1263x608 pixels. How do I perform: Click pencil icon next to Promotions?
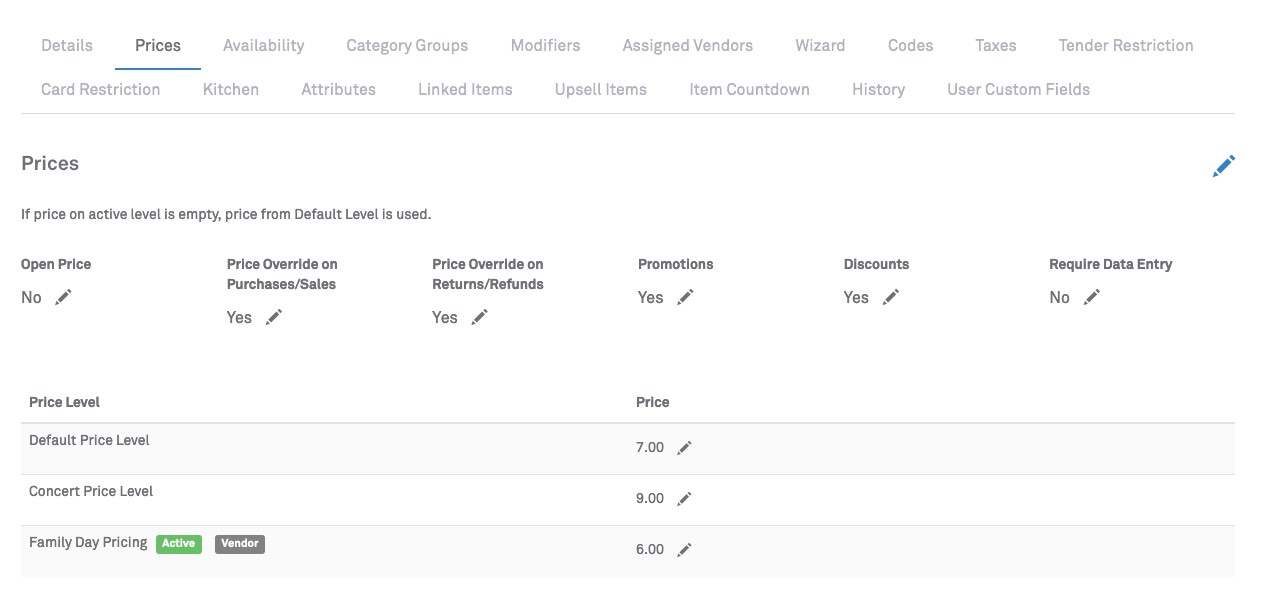point(685,297)
